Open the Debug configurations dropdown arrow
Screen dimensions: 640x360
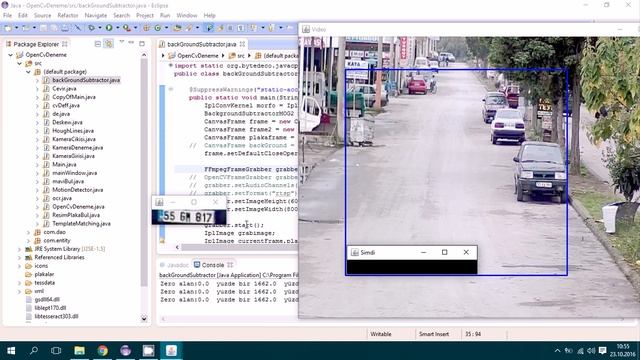pos(100,28)
